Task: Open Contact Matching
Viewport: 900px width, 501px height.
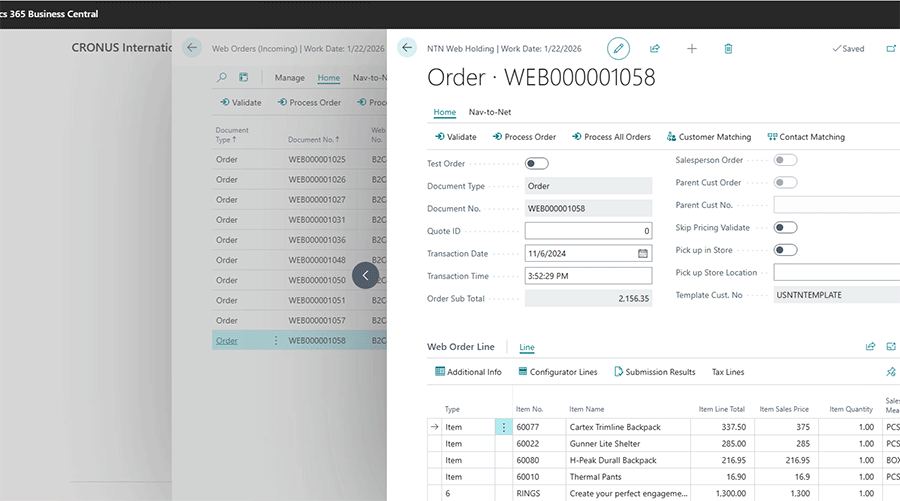Action: [806, 137]
